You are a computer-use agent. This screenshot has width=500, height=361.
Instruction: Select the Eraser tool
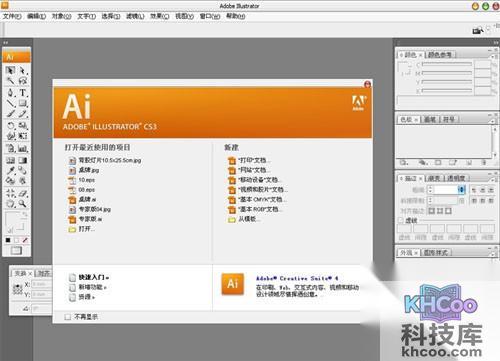click(22, 193)
